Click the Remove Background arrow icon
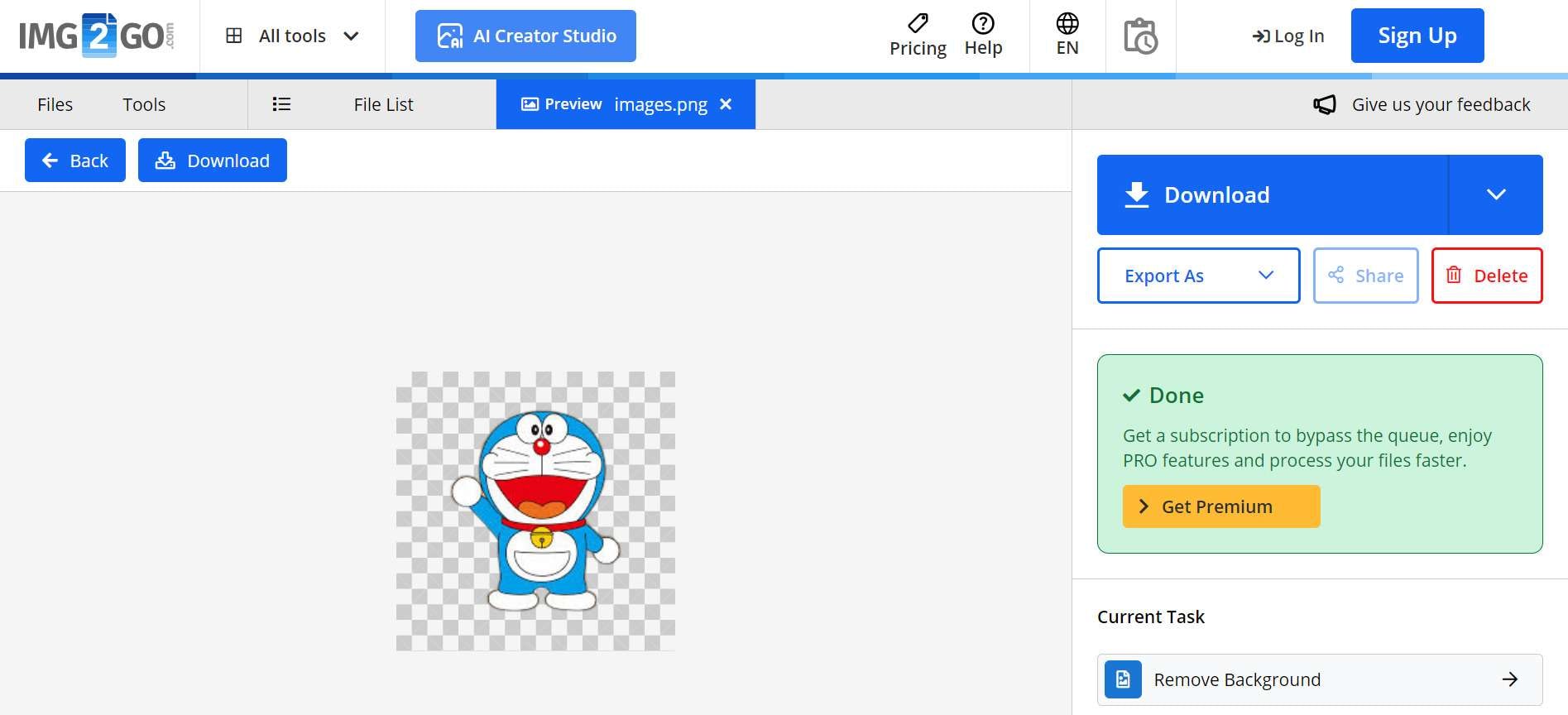This screenshot has height=715, width=1568. (x=1510, y=679)
